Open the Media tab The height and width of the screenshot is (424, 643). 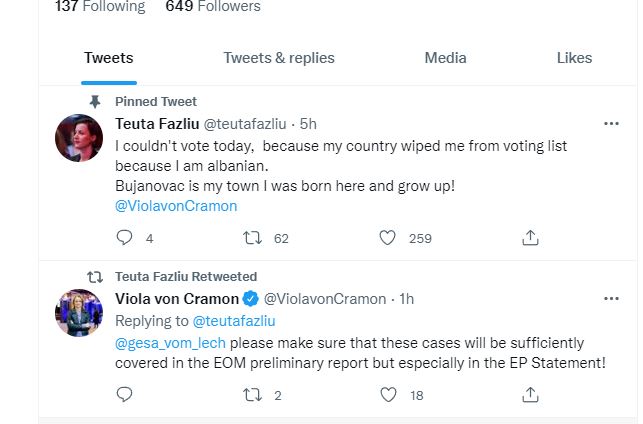(445, 58)
